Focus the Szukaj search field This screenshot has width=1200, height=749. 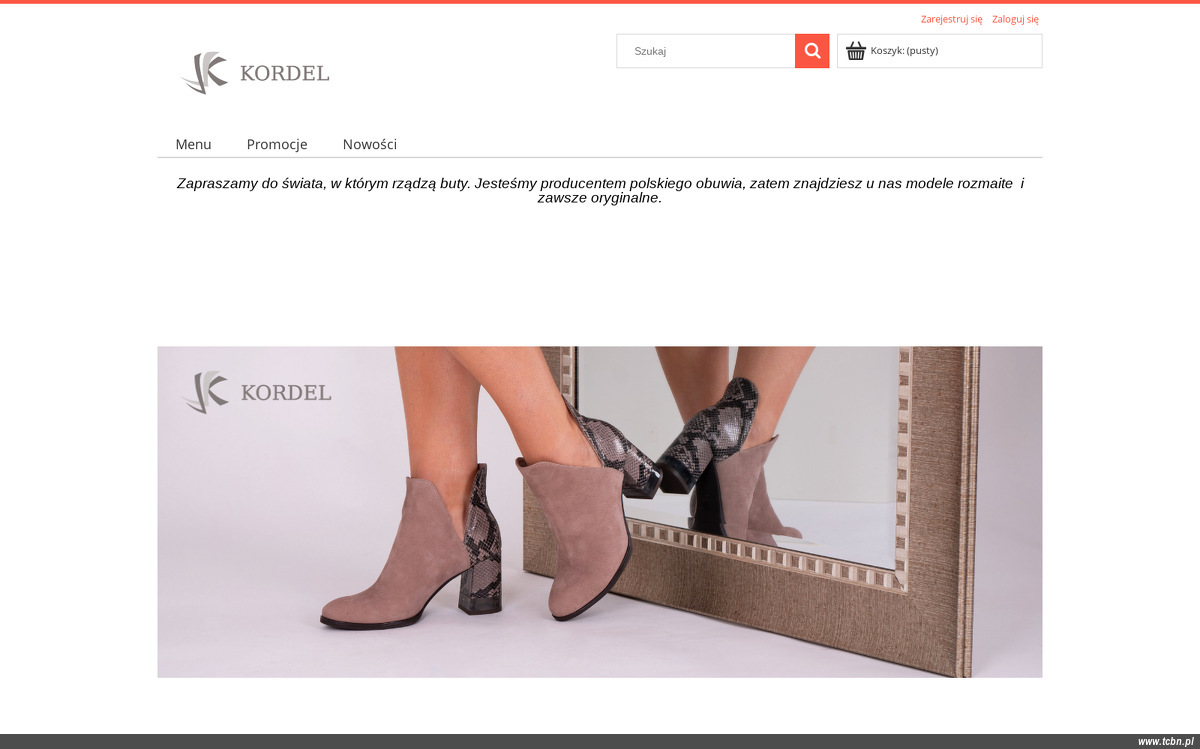coord(706,51)
